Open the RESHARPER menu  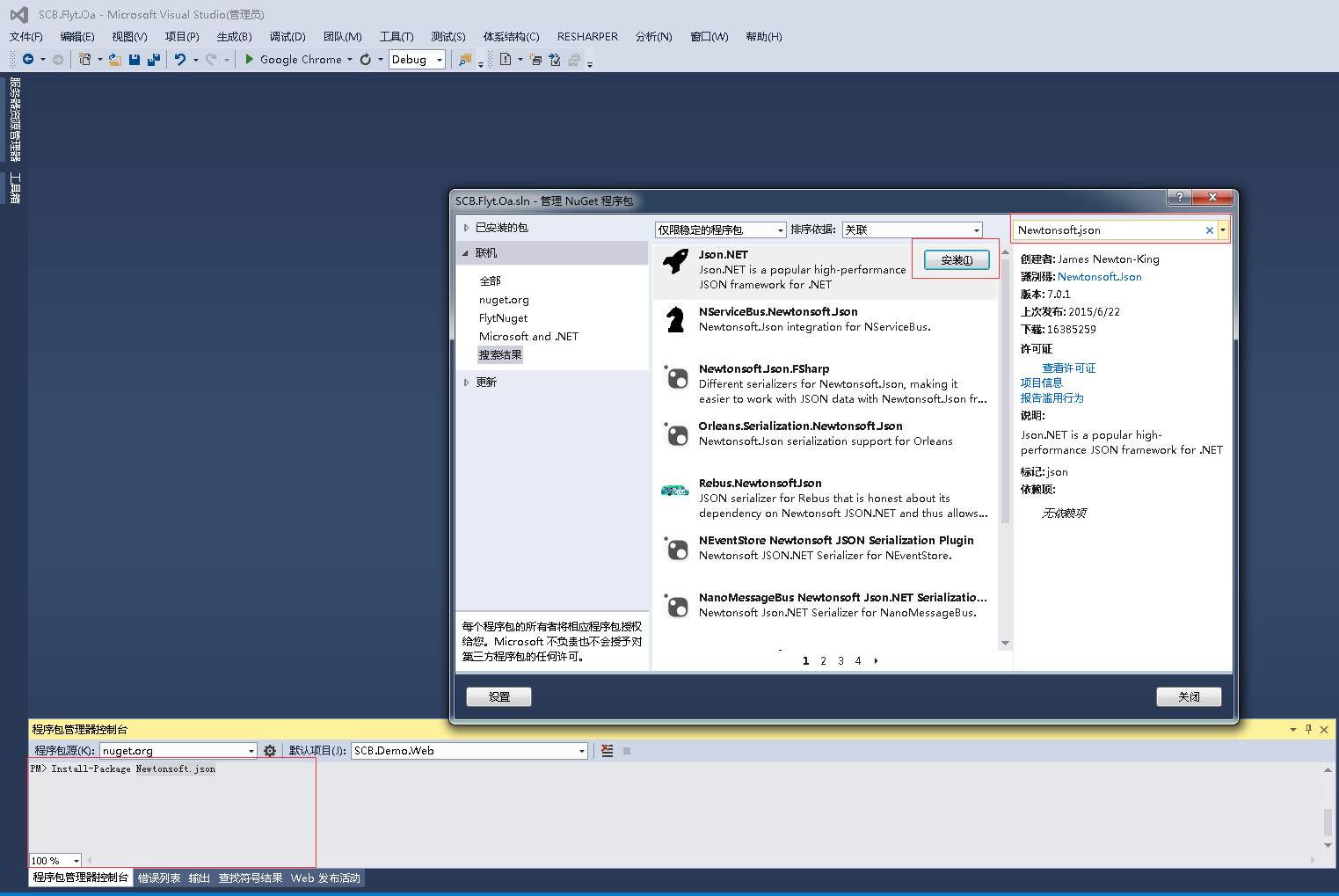pos(587,37)
